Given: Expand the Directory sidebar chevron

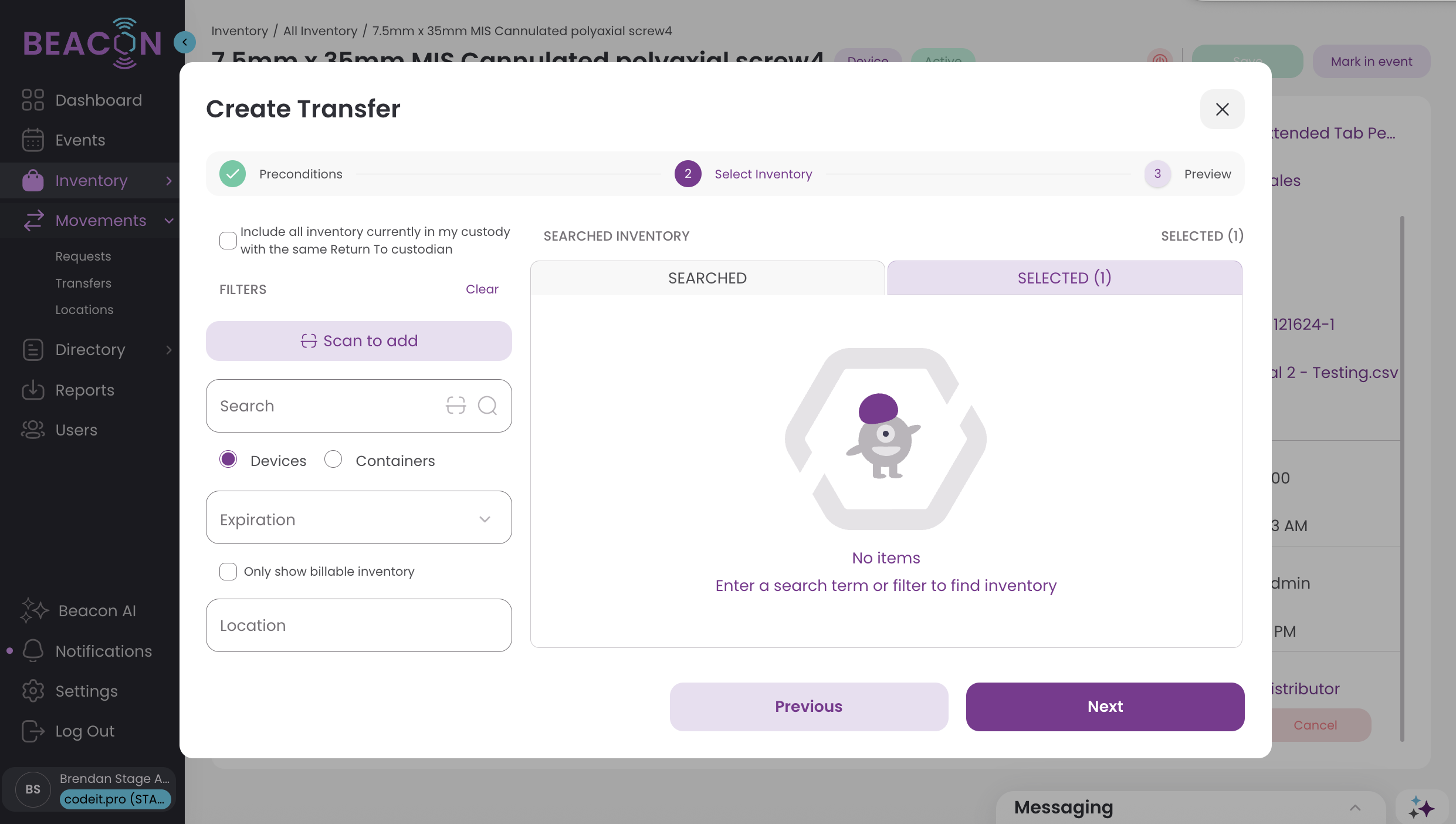Looking at the screenshot, I should point(169,350).
